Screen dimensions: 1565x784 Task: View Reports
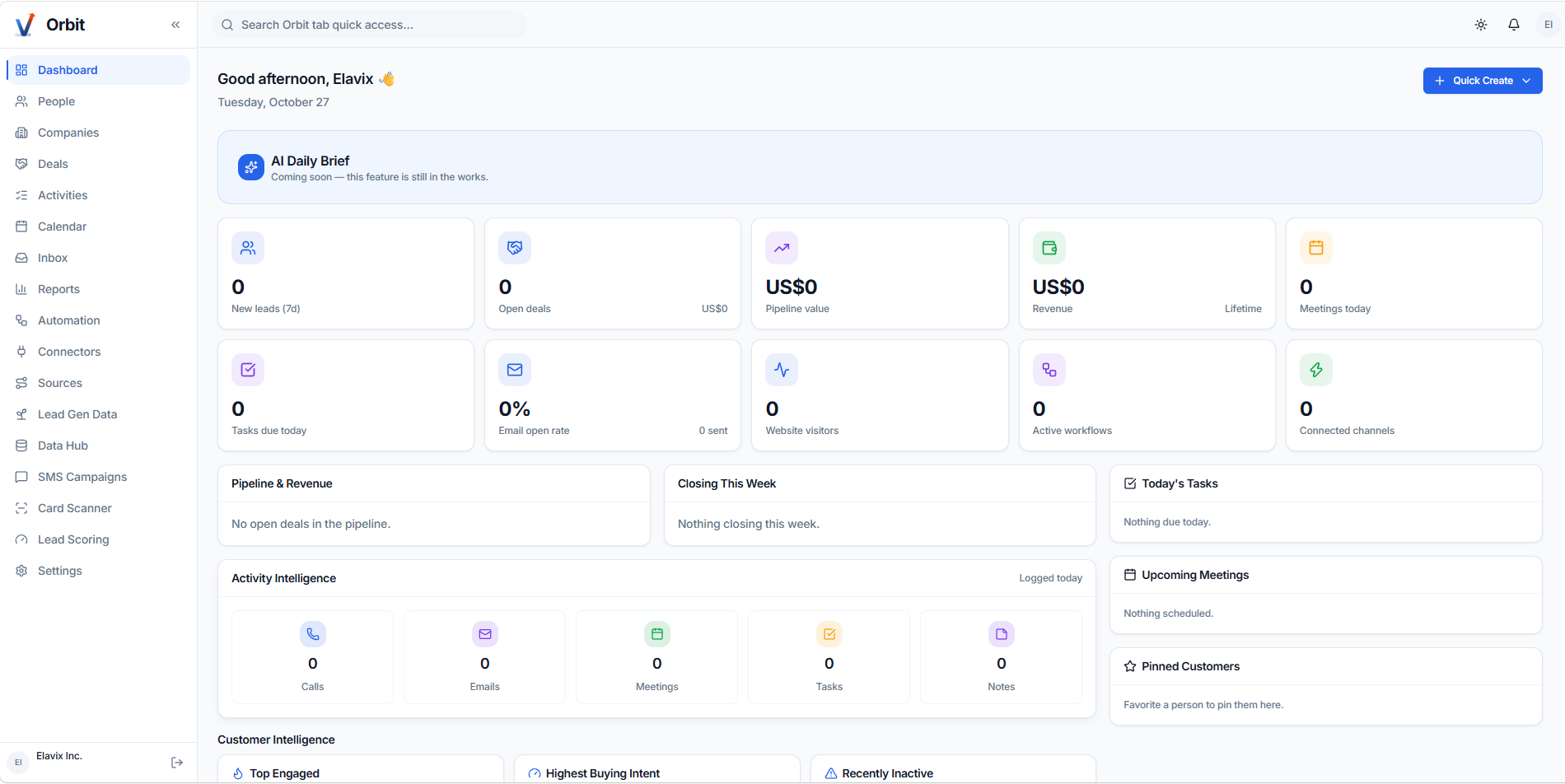pos(98,289)
